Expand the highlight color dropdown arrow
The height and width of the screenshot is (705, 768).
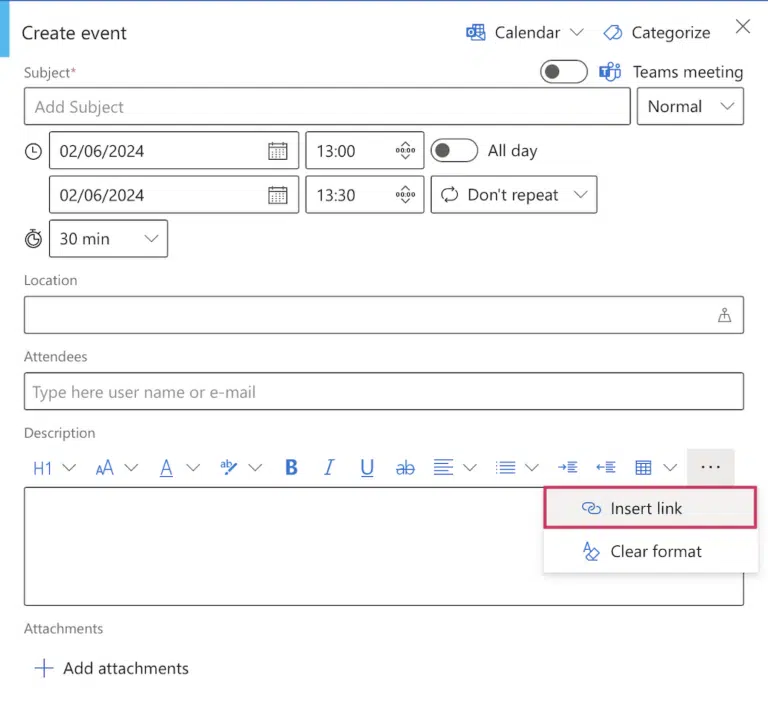[x=255, y=468]
